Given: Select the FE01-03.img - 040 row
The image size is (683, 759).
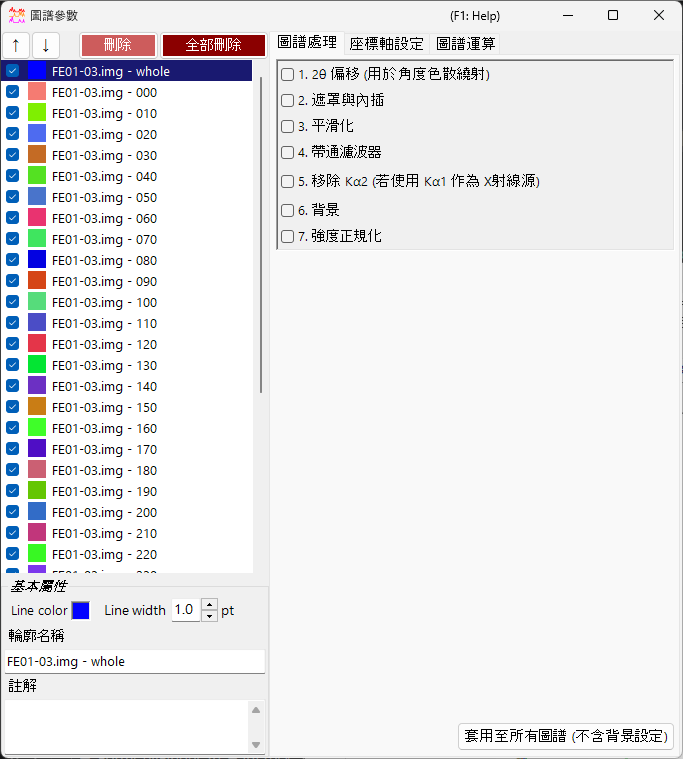Looking at the screenshot, I should [127, 176].
